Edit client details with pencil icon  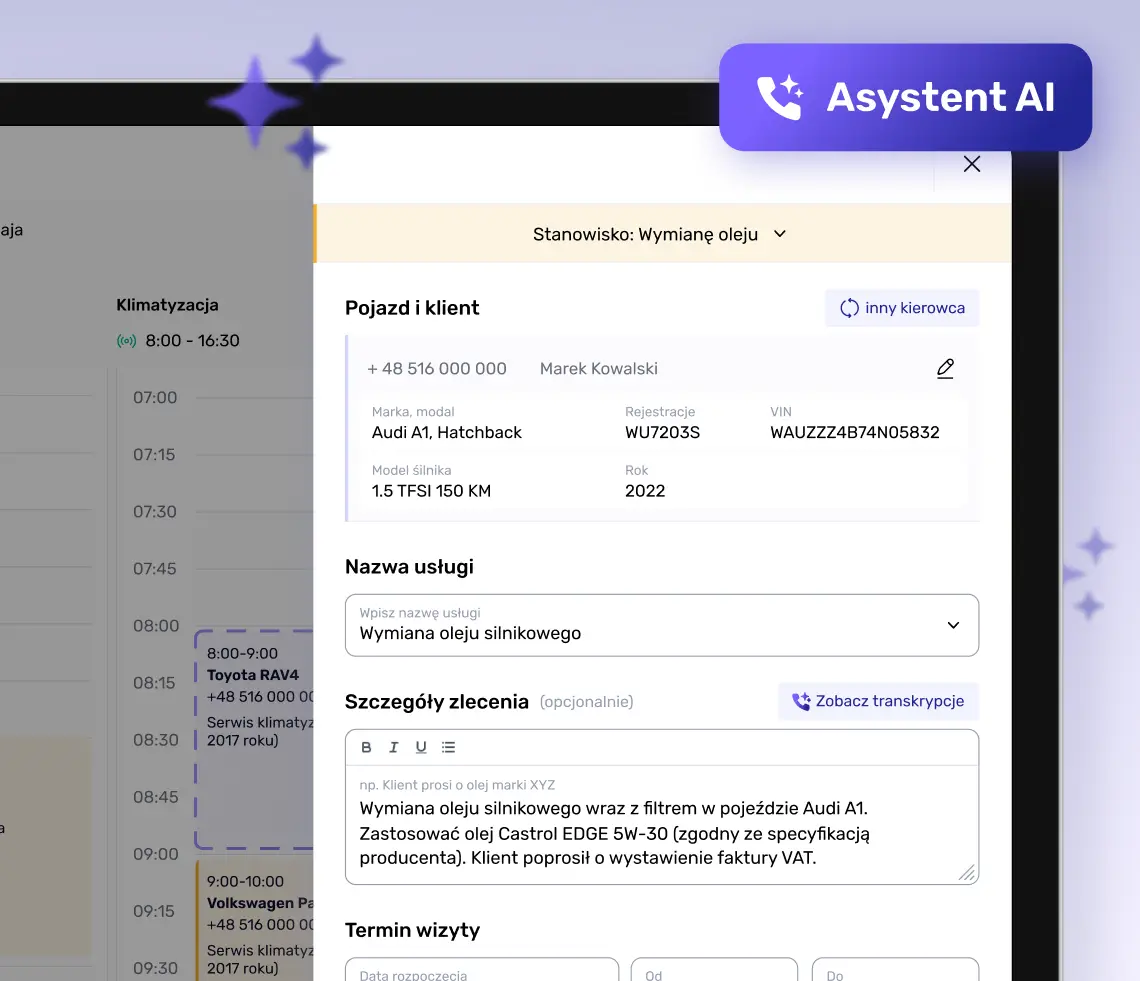tap(944, 369)
